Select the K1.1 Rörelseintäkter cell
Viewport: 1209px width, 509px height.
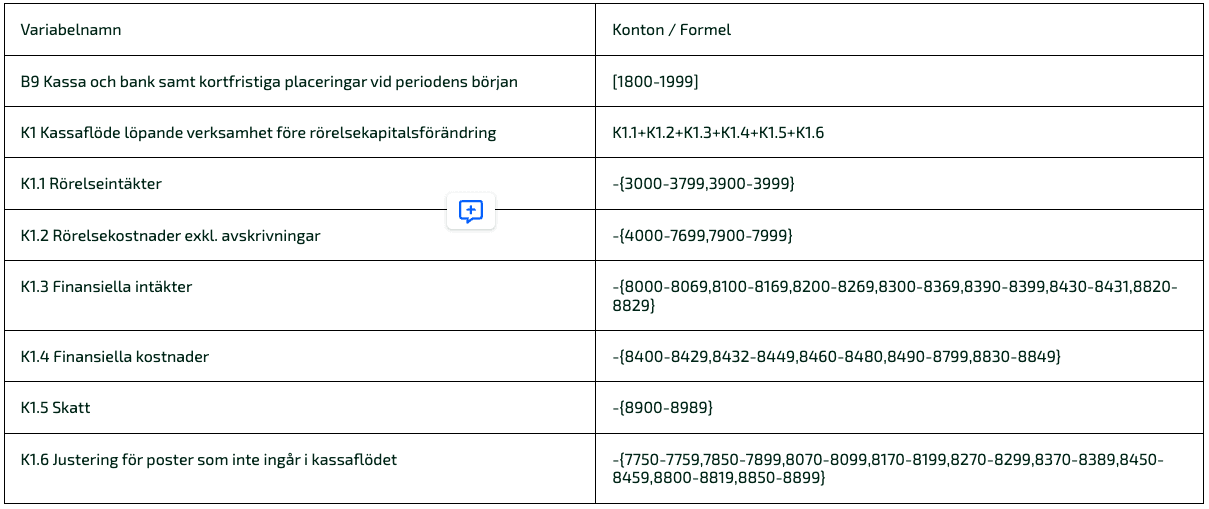coord(300,184)
